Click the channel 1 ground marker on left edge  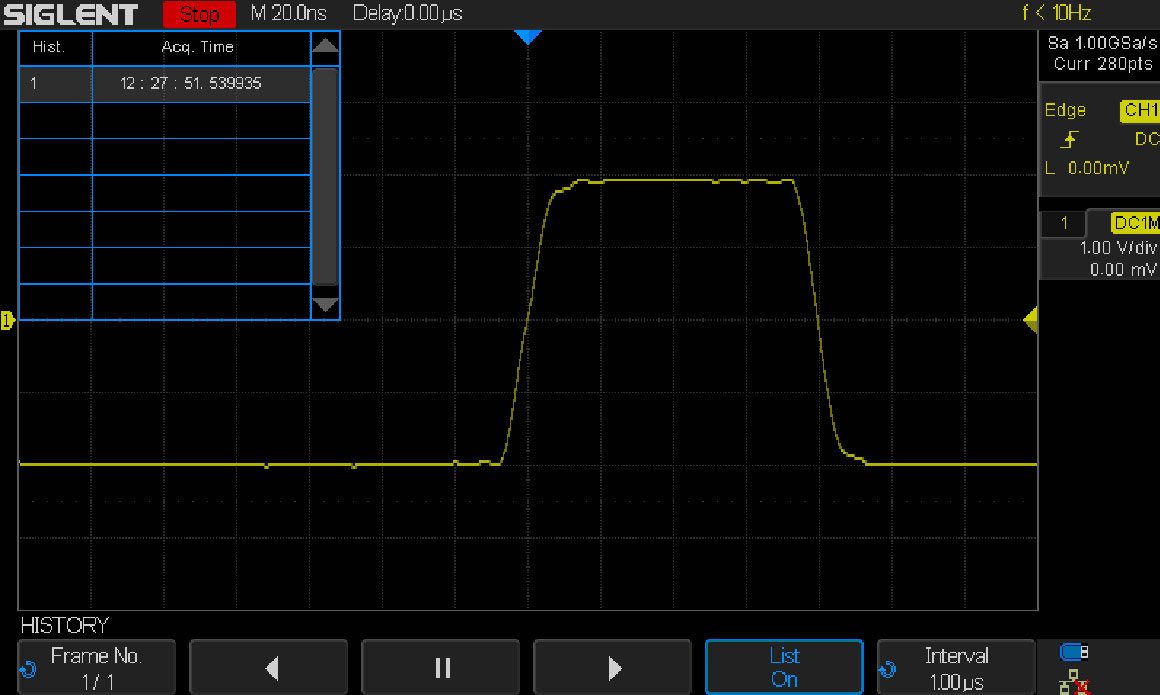(8, 320)
